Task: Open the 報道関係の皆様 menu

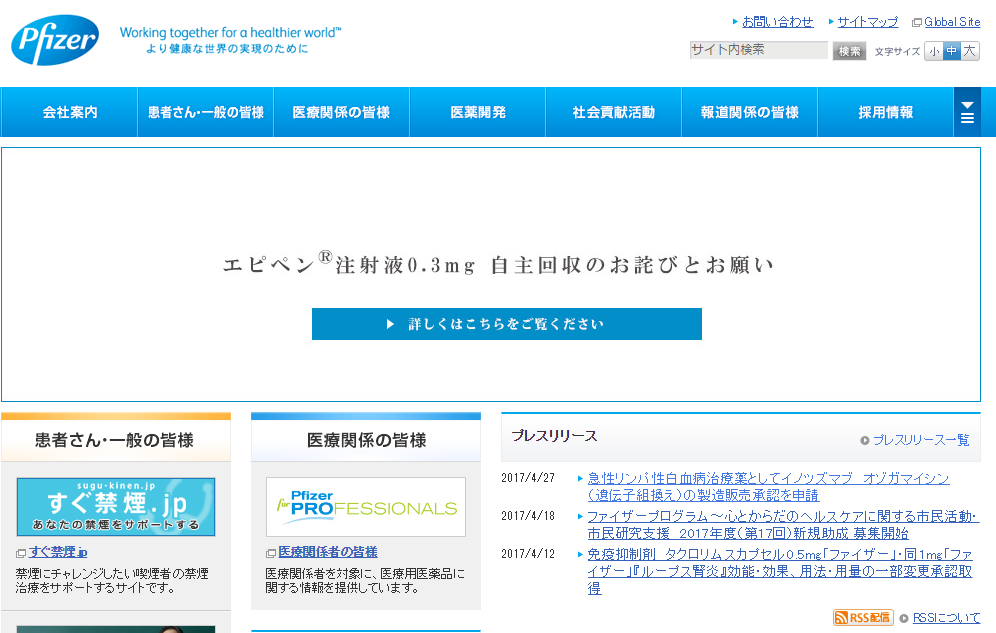Action: pyautogui.click(x=750, y=112)
